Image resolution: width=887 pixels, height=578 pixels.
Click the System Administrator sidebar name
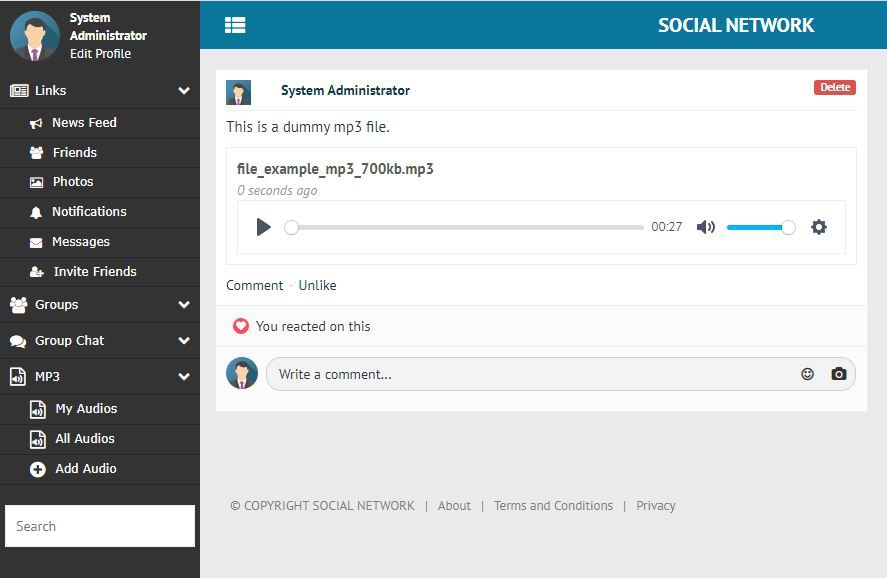(x=108, y=27)
